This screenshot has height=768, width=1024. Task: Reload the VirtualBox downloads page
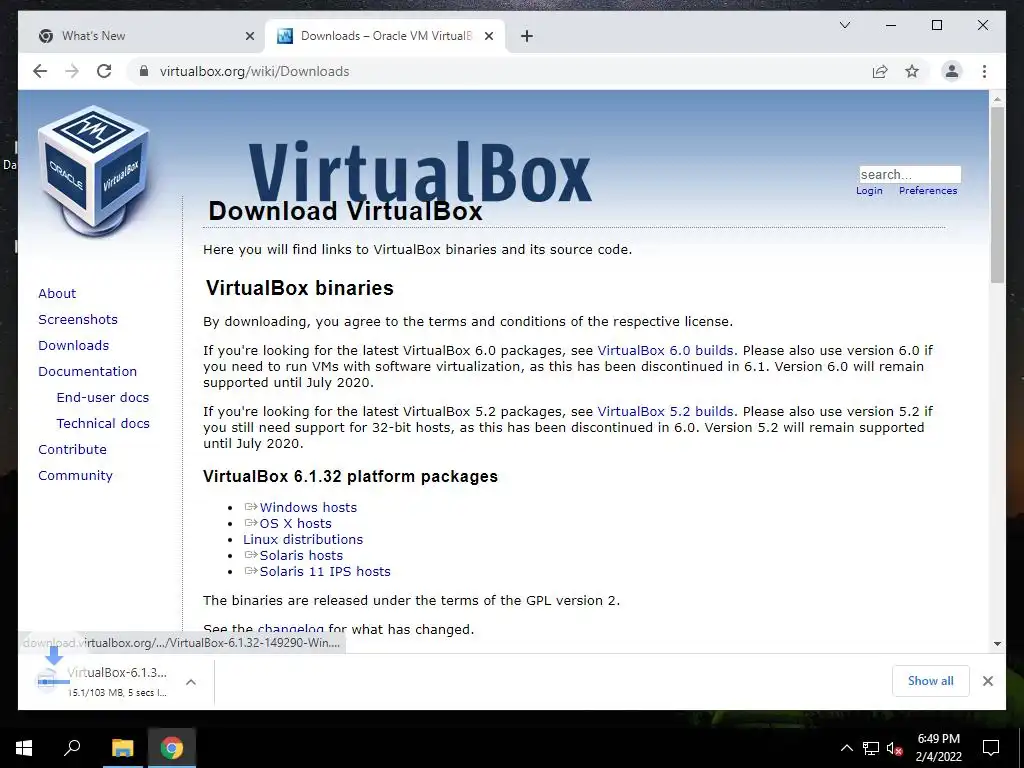pyautogui.click(x=104, y=71)
